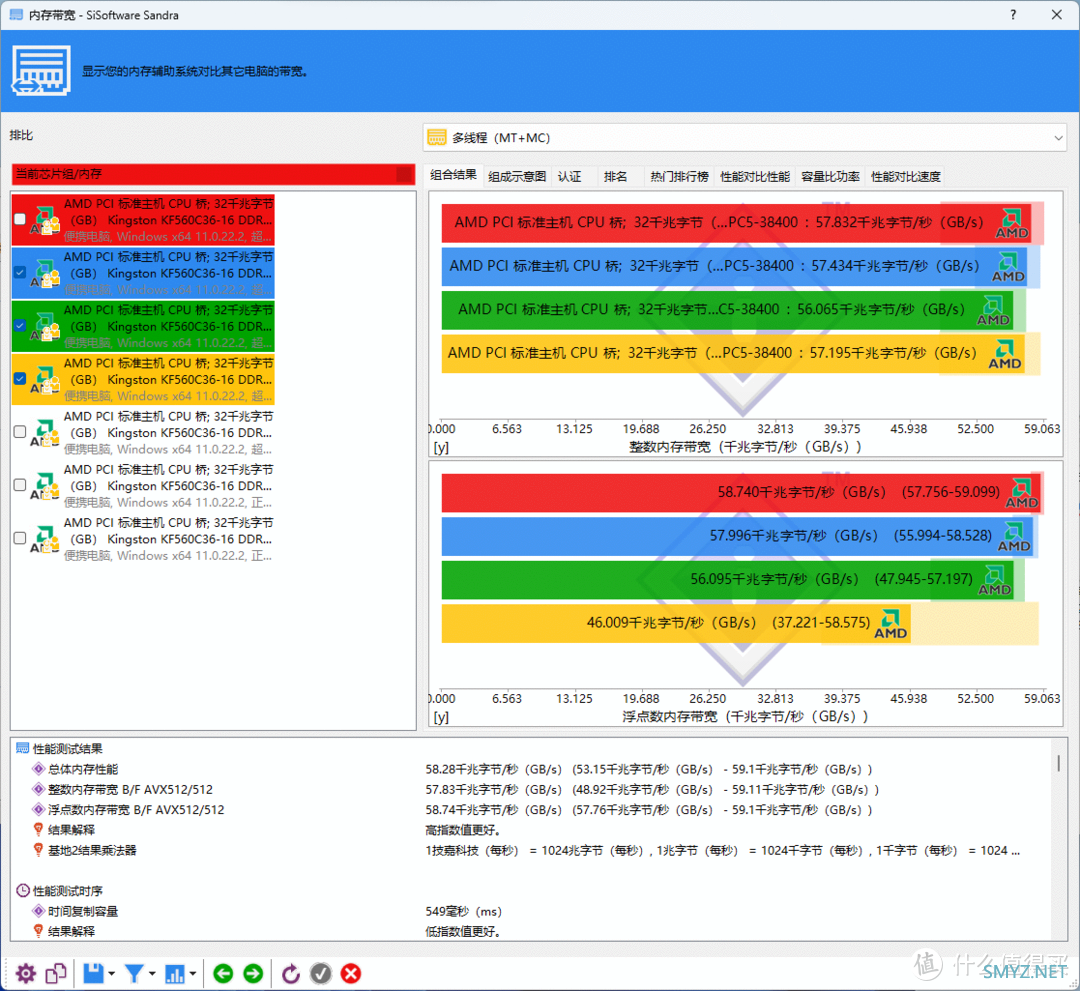Click the diamond icon beside 时间复制容量
1080x991 pixels.
point(39,911)
